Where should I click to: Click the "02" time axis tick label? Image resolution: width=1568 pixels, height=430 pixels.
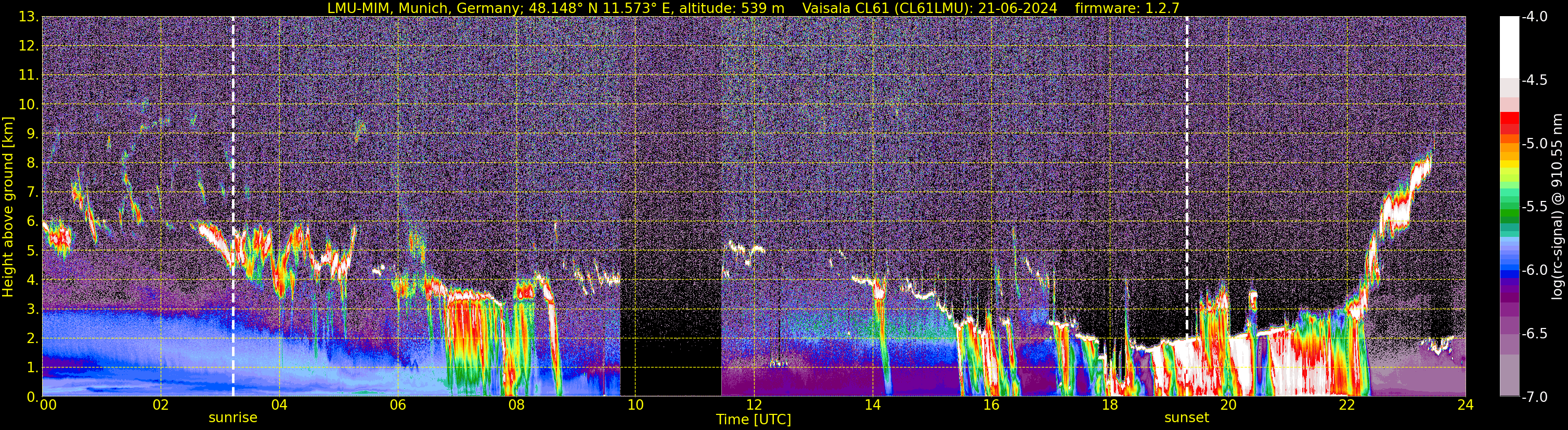(x=161, y=405)
